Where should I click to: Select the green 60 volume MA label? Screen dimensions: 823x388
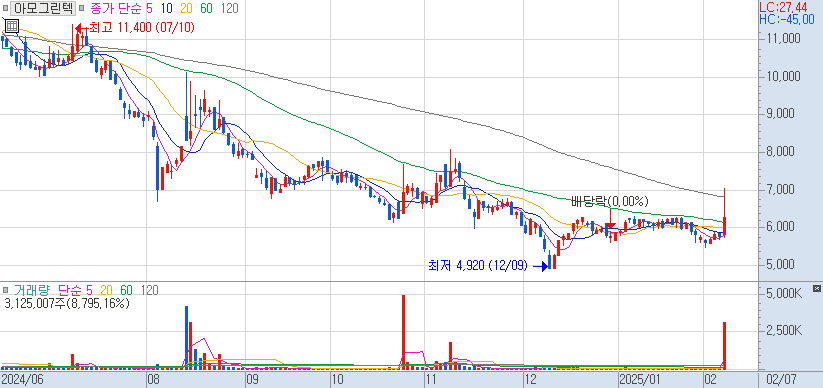tap(126, 290)
